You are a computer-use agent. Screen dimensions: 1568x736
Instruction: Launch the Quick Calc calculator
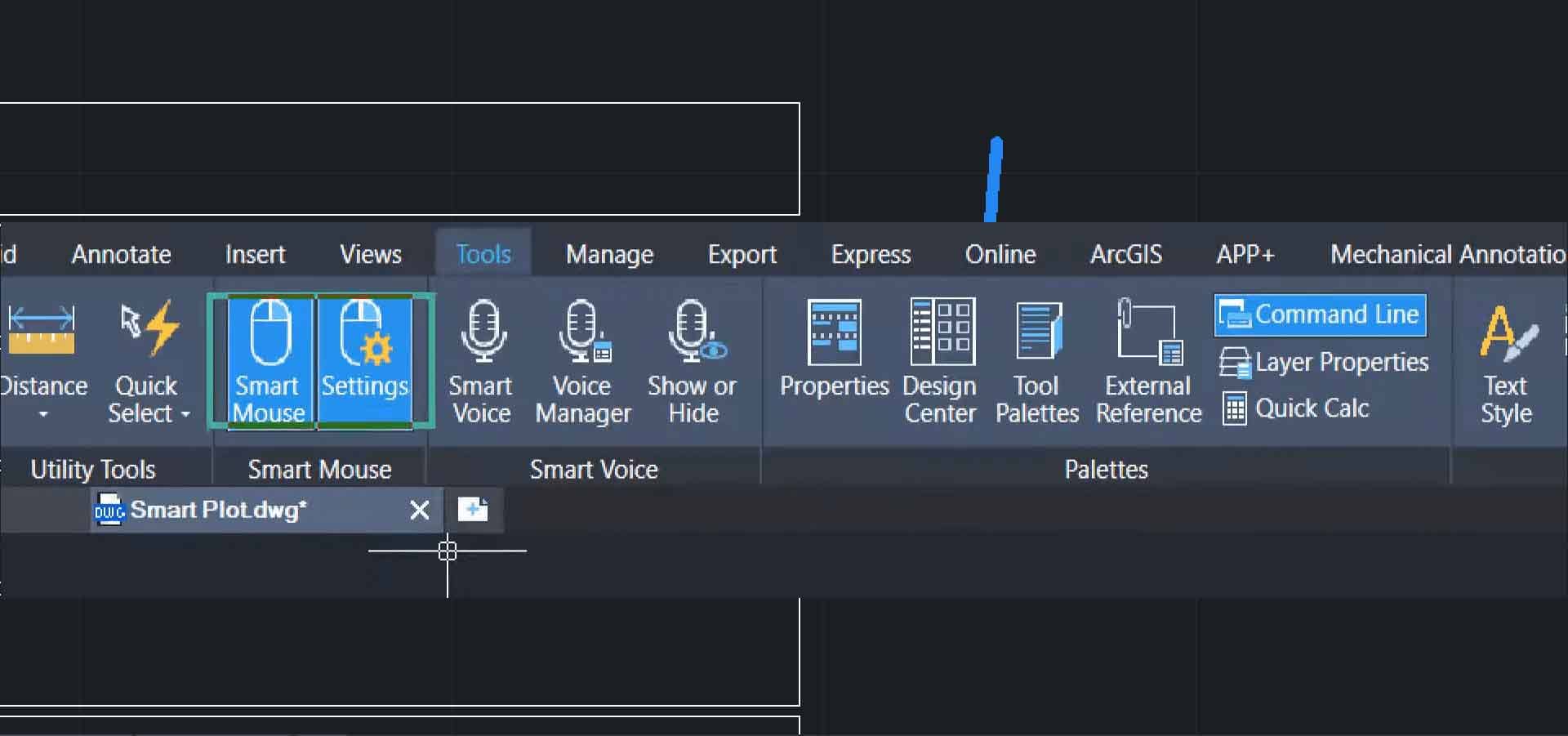[1295, 408]
